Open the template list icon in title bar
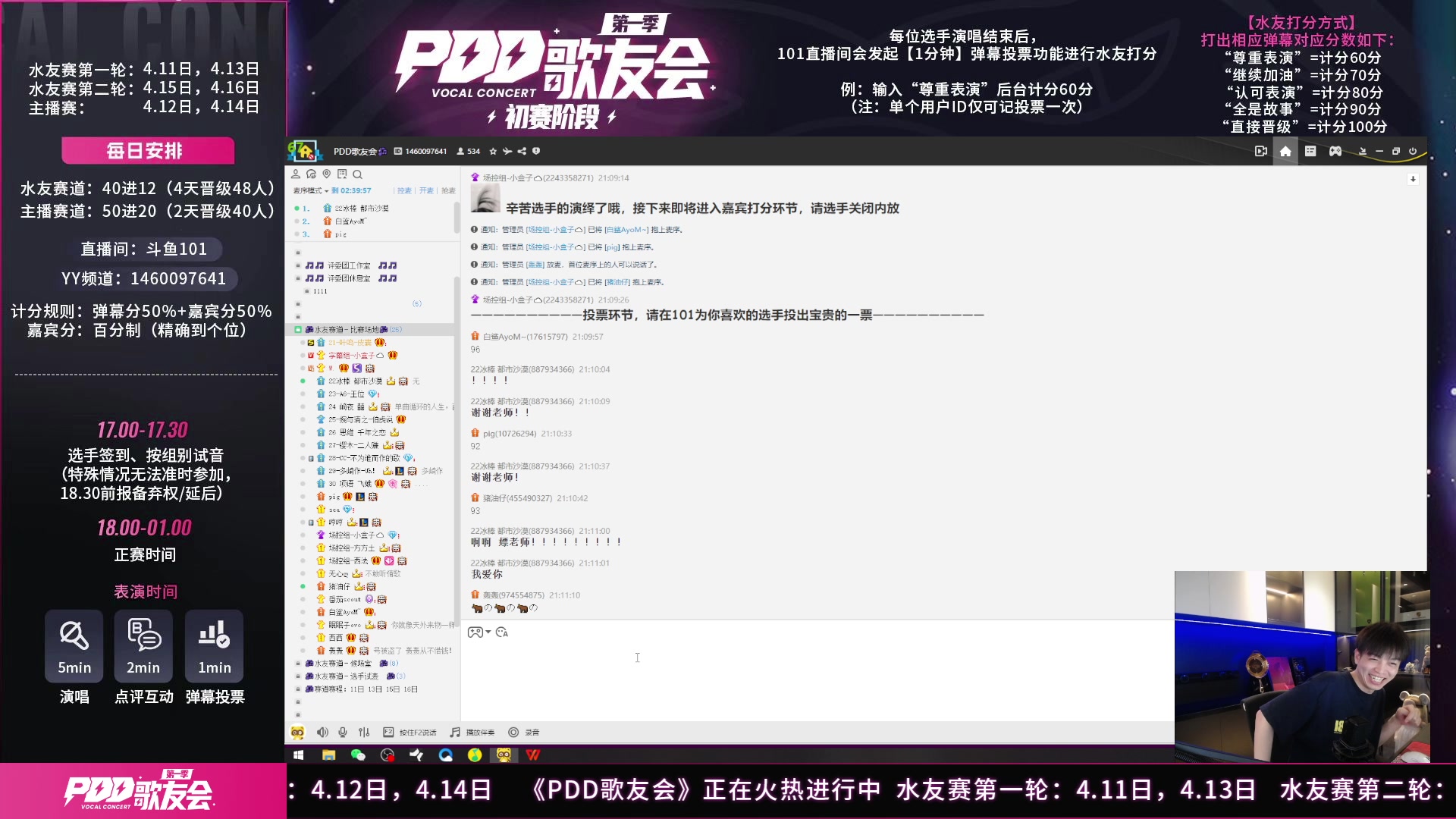This screenshot has width=1456, height=819. point(1310,152)
